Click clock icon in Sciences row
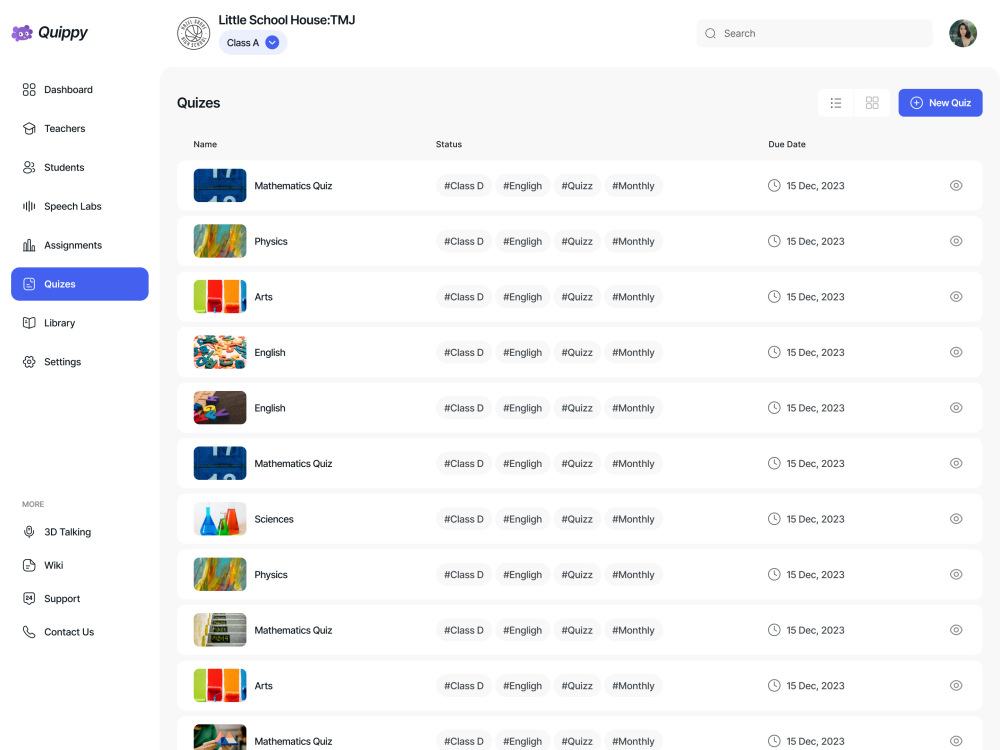 [x=774, y=519]
